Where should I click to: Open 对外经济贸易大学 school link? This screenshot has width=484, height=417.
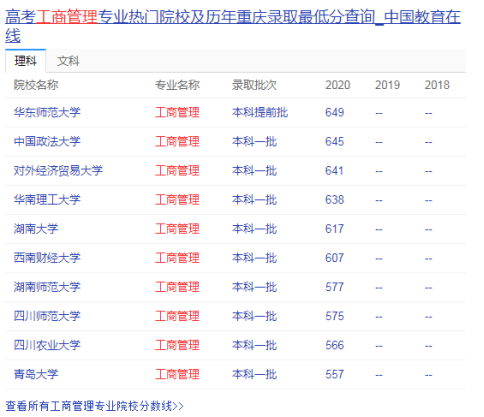pos(58,170)
